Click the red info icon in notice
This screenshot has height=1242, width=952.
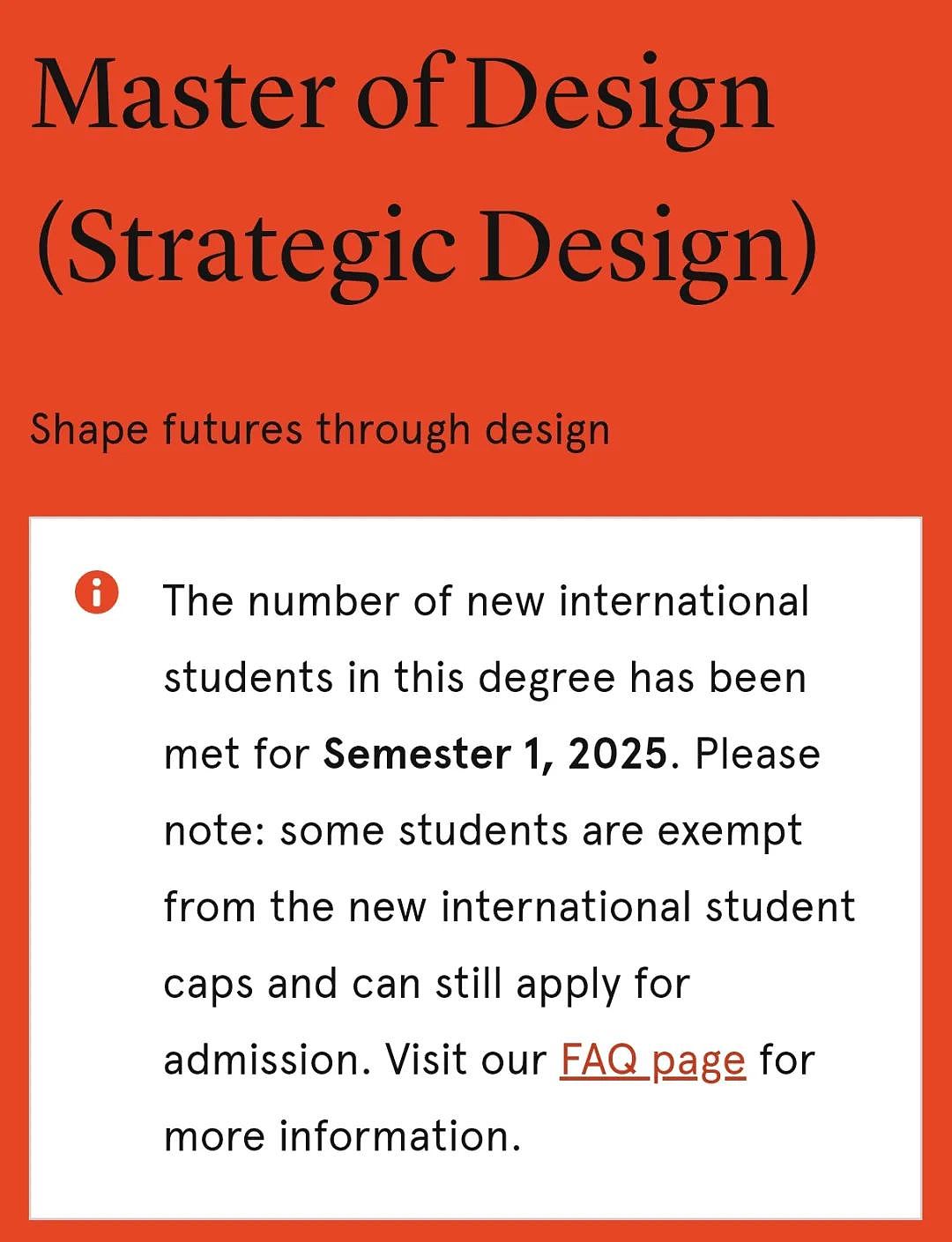click(97, 591)
